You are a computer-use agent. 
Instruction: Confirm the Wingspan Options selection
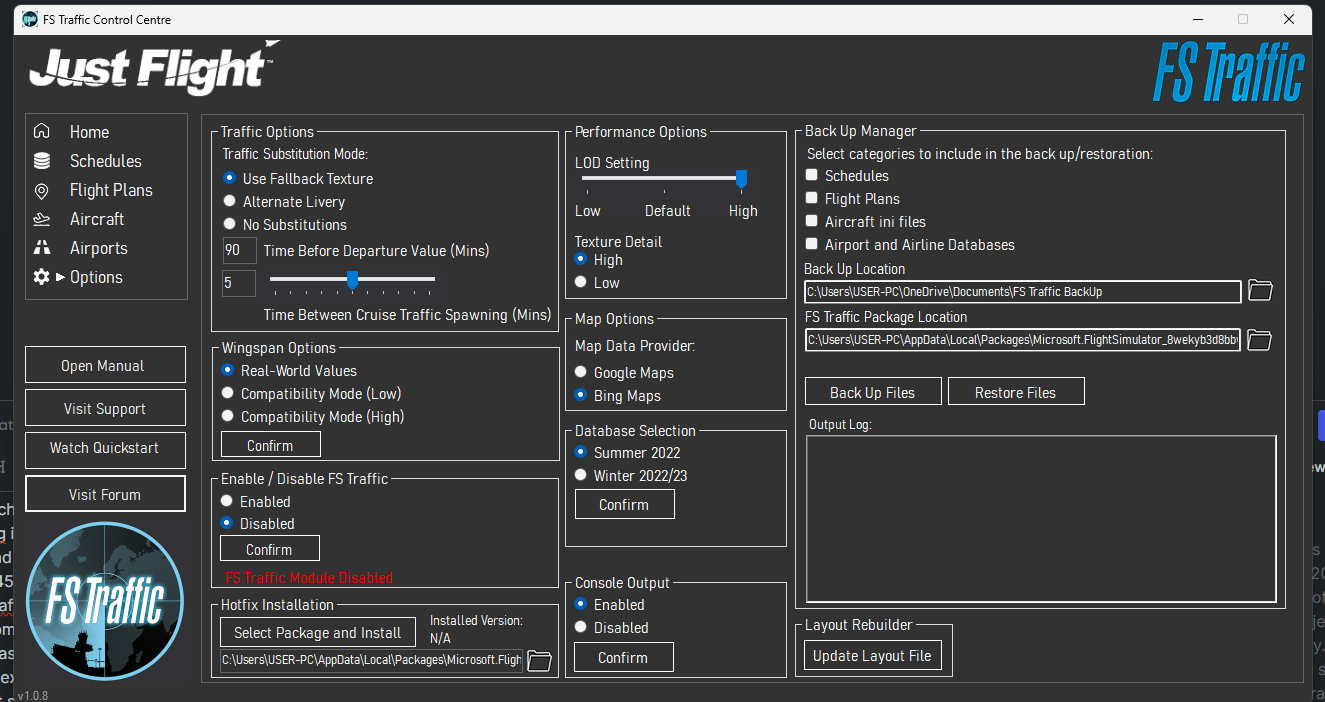point(270,445)
